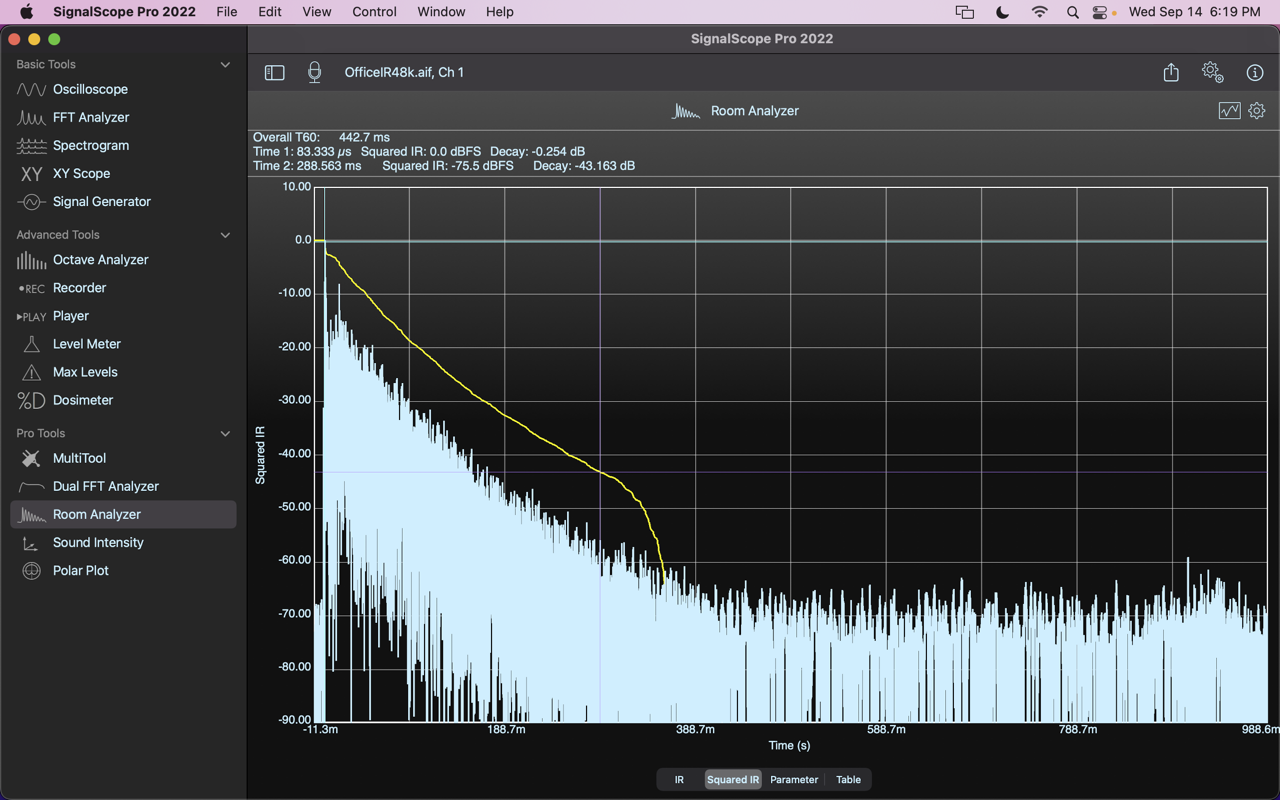Open Room Analyzer settings gear
Viewport: 1280px width, 800px height.
point(1257,111)
